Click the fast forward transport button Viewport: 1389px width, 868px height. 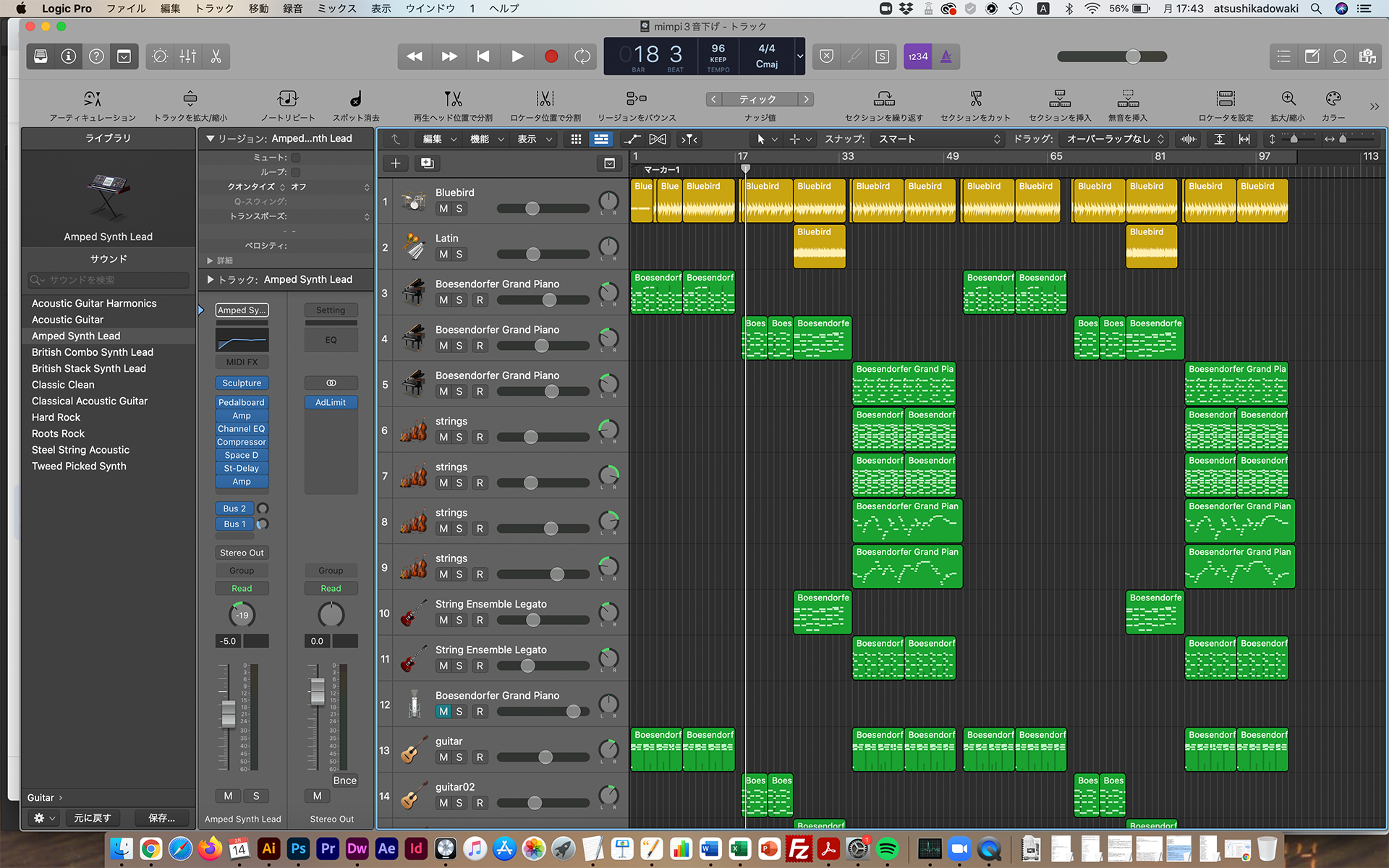pyautogui.click(x=449, y=56)
